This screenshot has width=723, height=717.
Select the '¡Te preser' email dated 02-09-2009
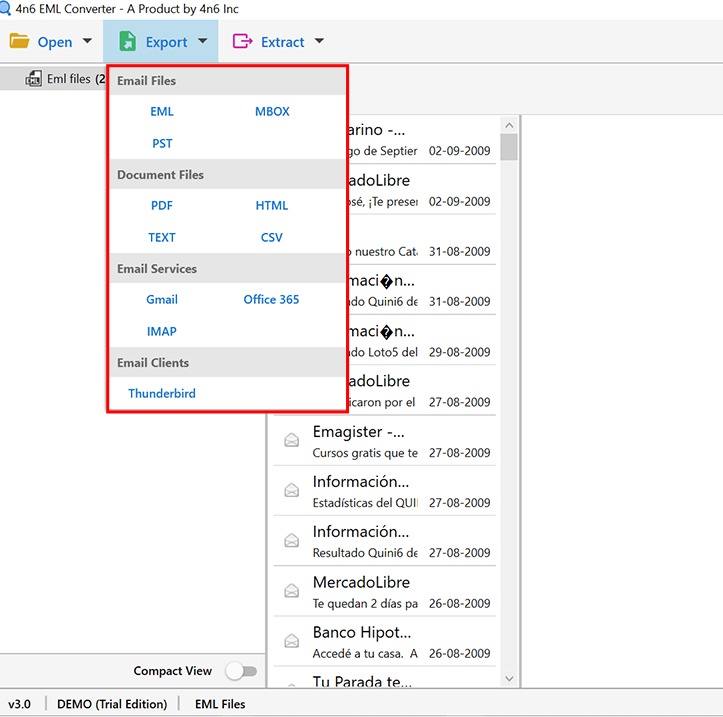(422, 190)
